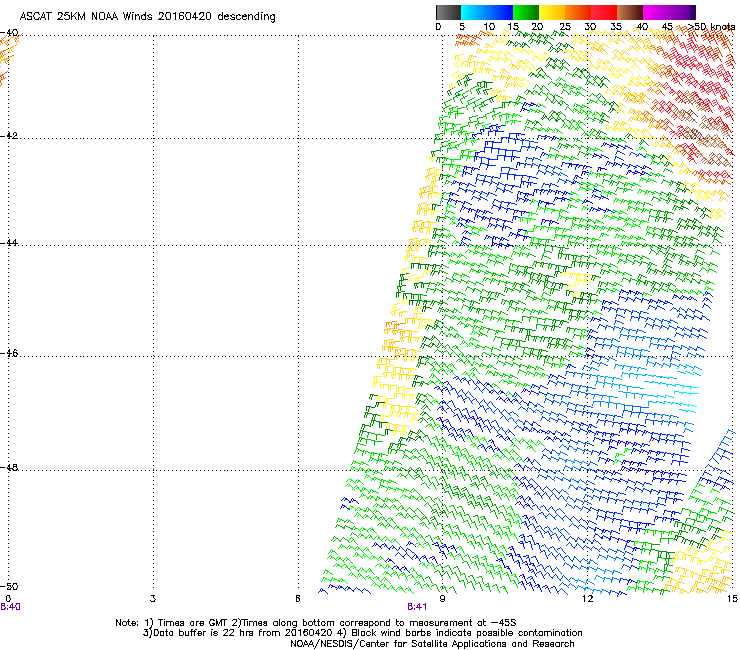Screen dimensions: 740x650
Task: Pick the yellow 20-25 knots legend color
Action: coord(552,12)
